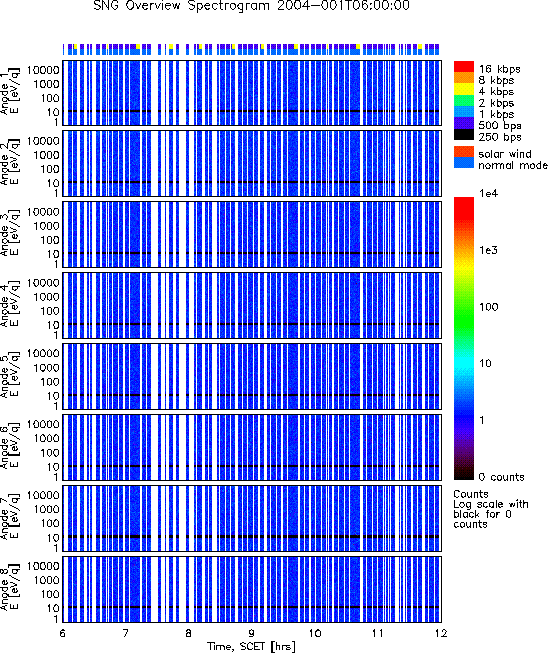Click the time axis tick '9'
This screenshot has width=548, height=653.
pyautogui.click(x=252, y=633)
